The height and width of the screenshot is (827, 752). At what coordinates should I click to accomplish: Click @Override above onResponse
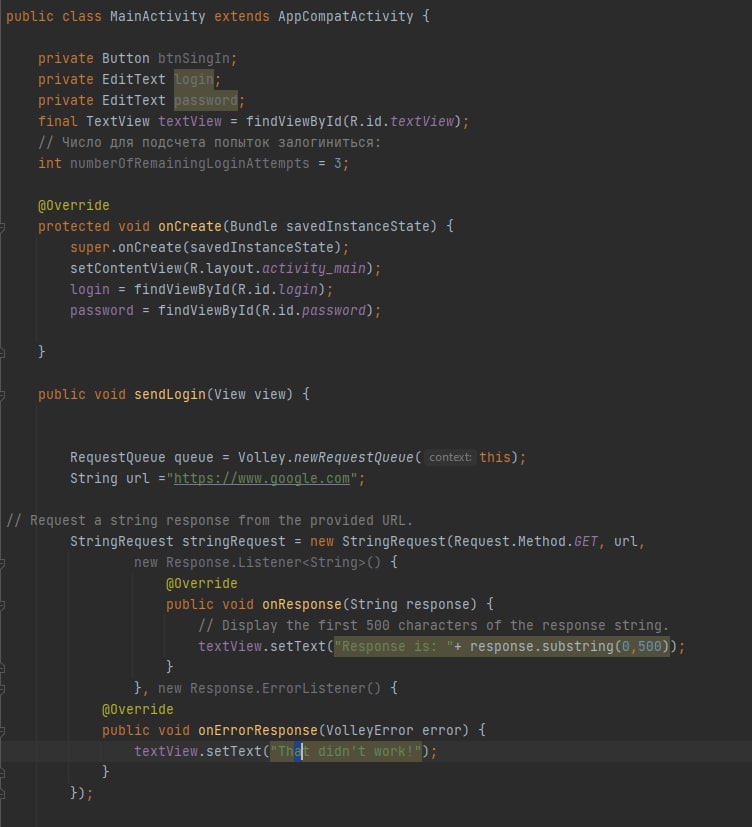pyautogui.click(x=201, y=584)
